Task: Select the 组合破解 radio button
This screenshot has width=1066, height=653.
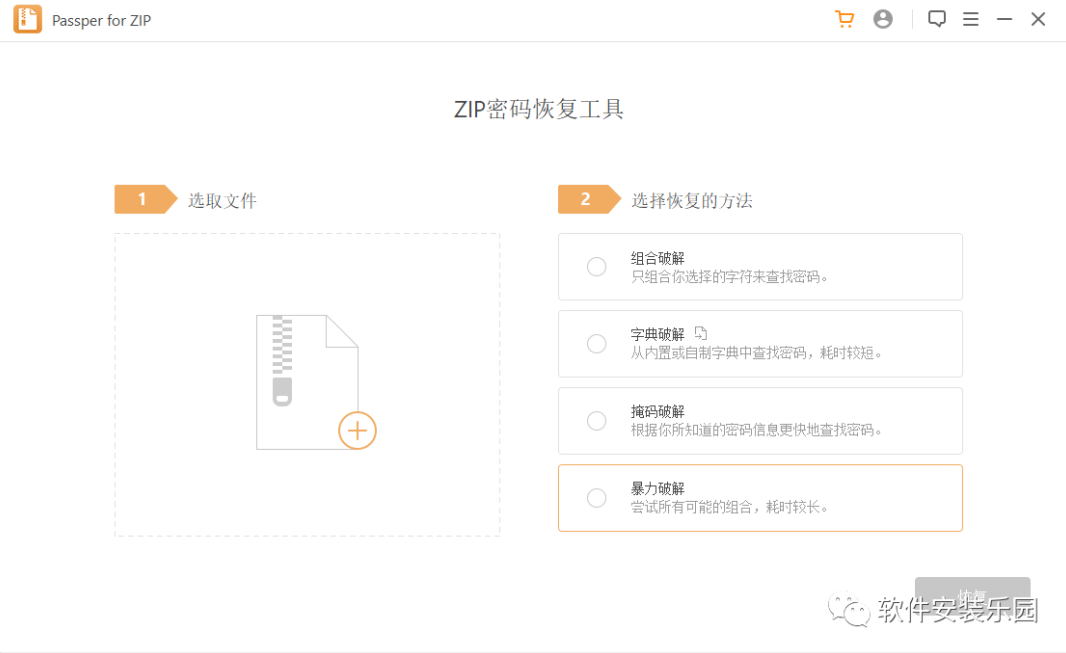Action: 597,267
